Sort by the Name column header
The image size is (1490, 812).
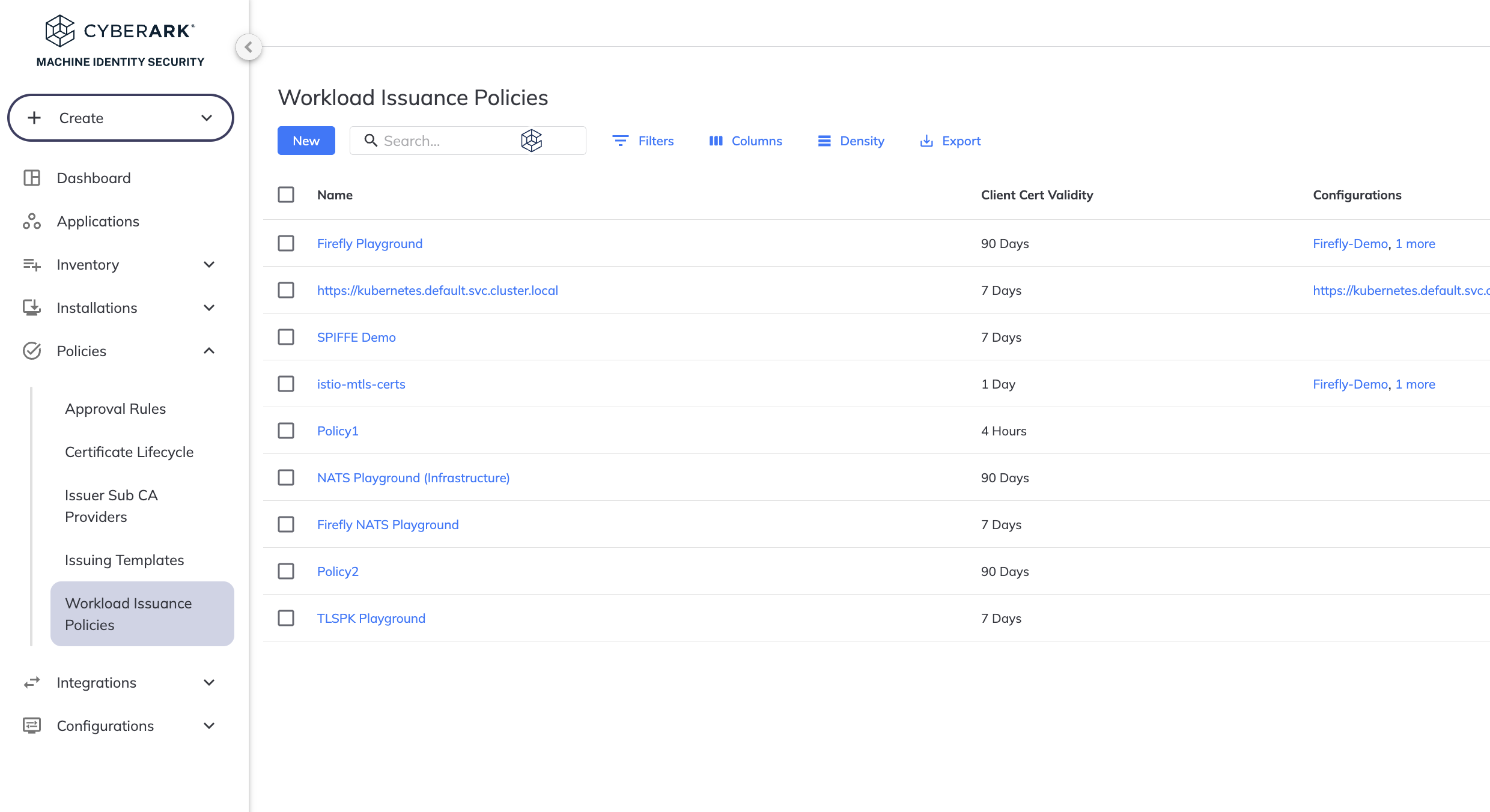click(335, 195)
